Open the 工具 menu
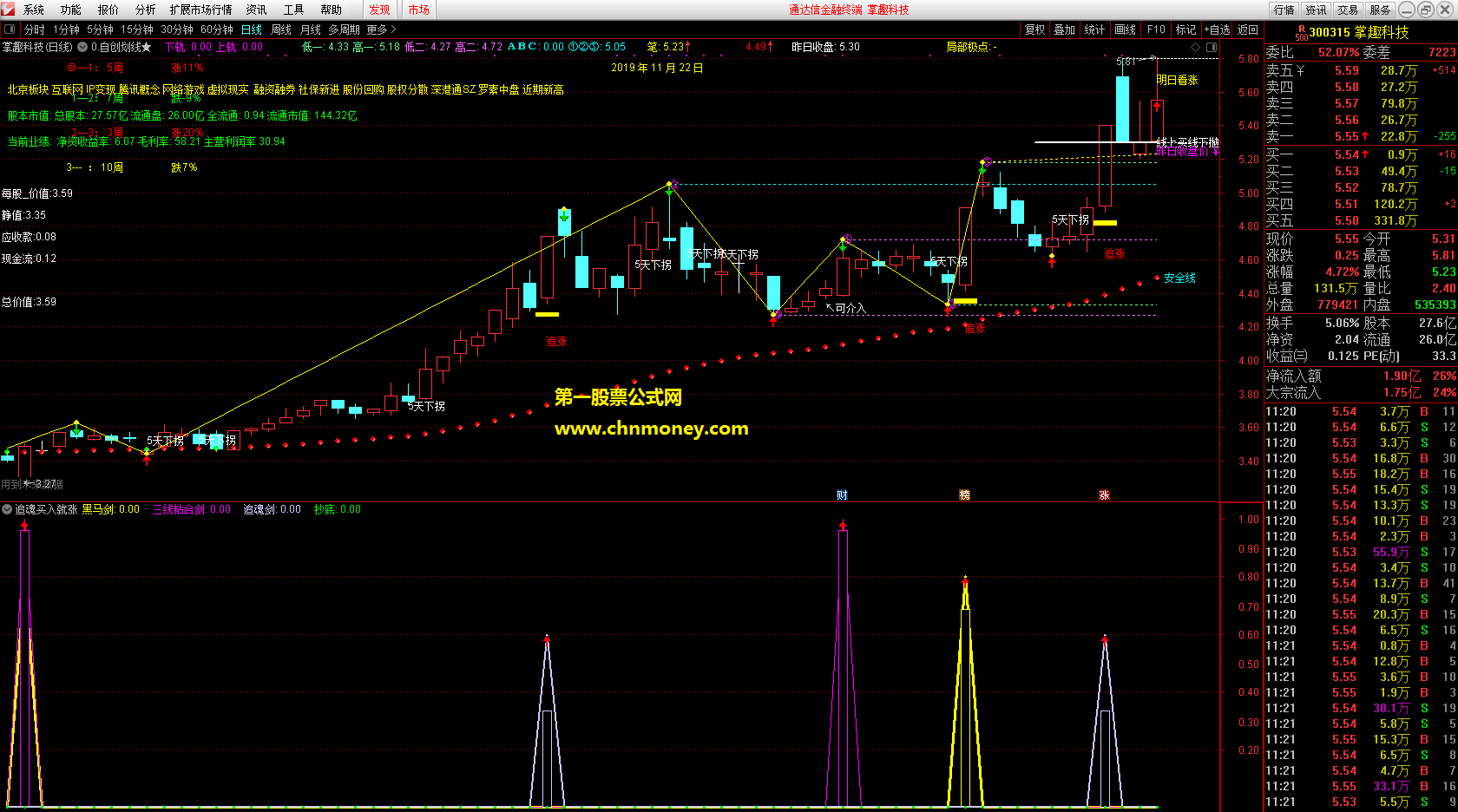The width and height of the screenshot is (1458, 812). 293,10
